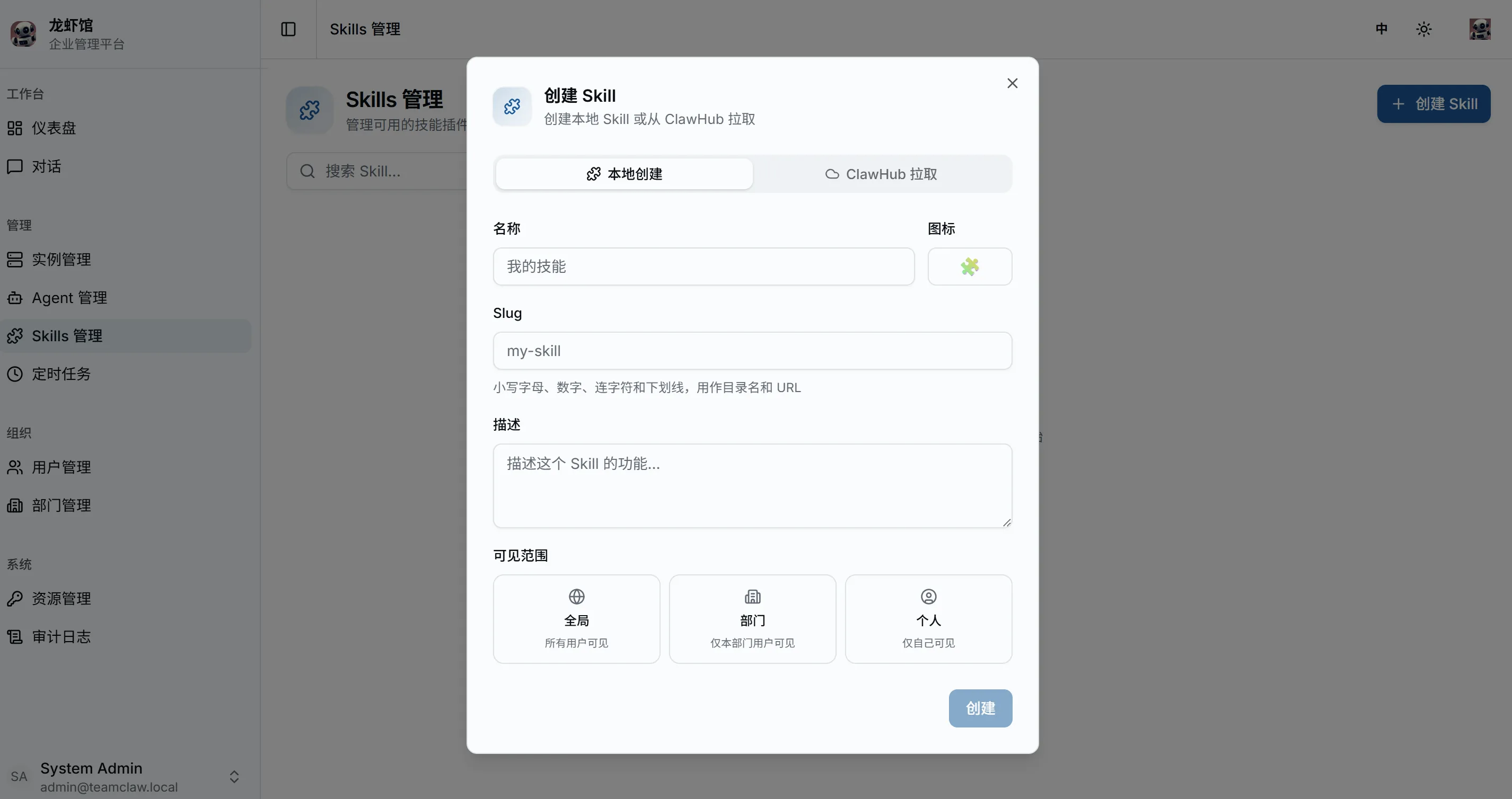The height and width of the screenshot is (799, 1512).
Task: Expand System Admin account switcher
Action: [234, 777]
